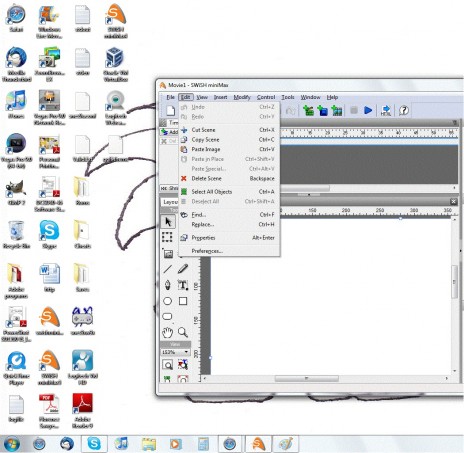Close the layout panel with X

(453, 201)
